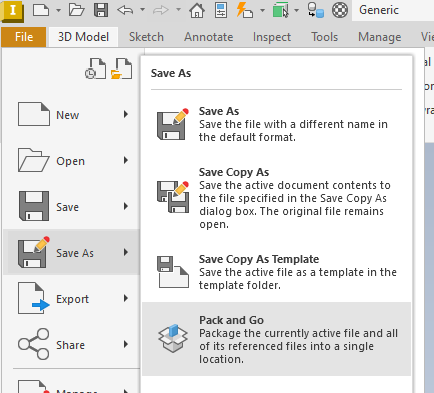Create new file from quick access toolbar

coord(41,10)
